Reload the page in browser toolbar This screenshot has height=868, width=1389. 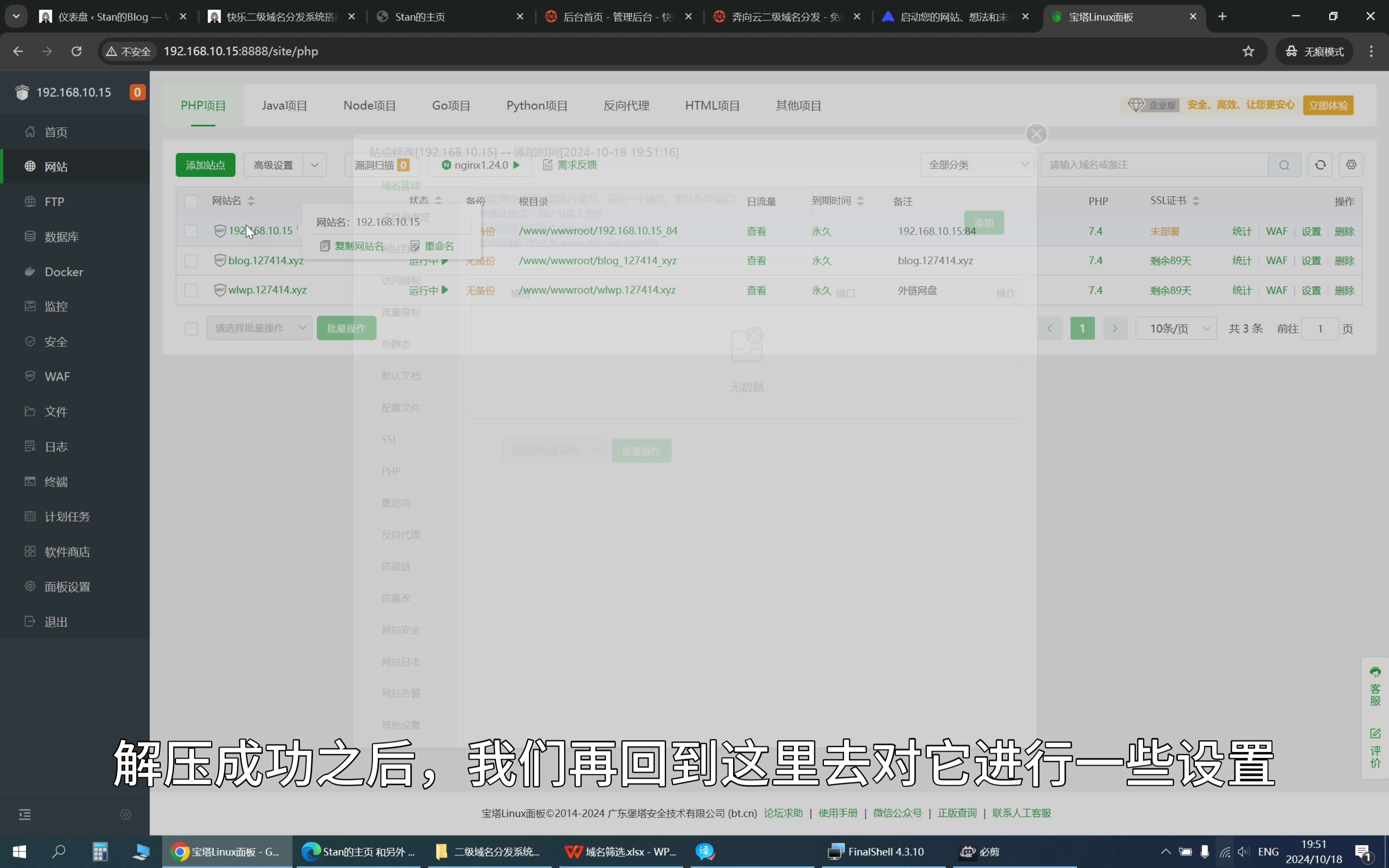click(76, 51)
